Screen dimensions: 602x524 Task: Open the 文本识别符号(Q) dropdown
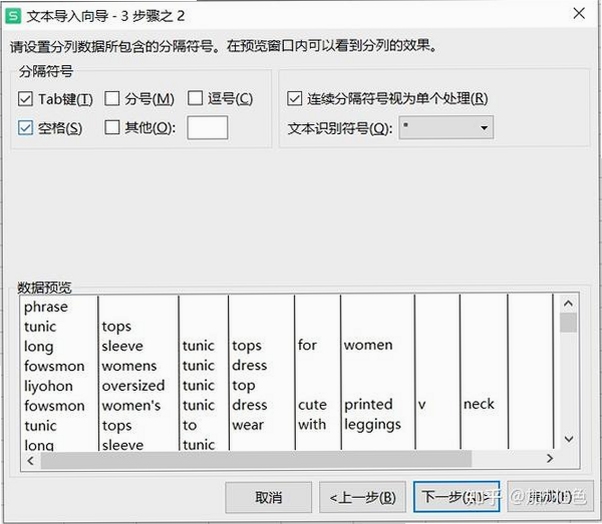(446, 127)
